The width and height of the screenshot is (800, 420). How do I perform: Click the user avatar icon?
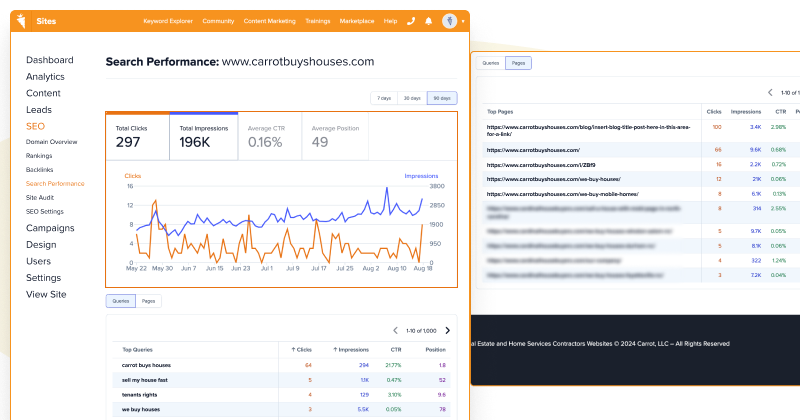[449, 21]
